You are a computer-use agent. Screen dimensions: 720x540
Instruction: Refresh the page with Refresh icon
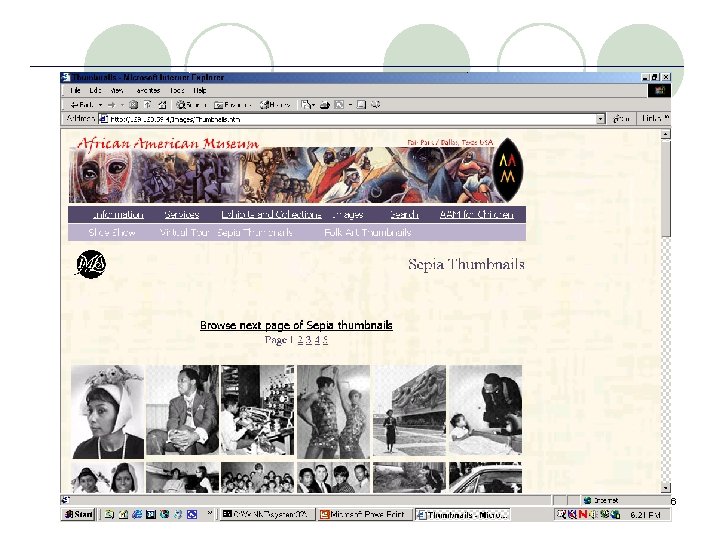click(147, 105)
